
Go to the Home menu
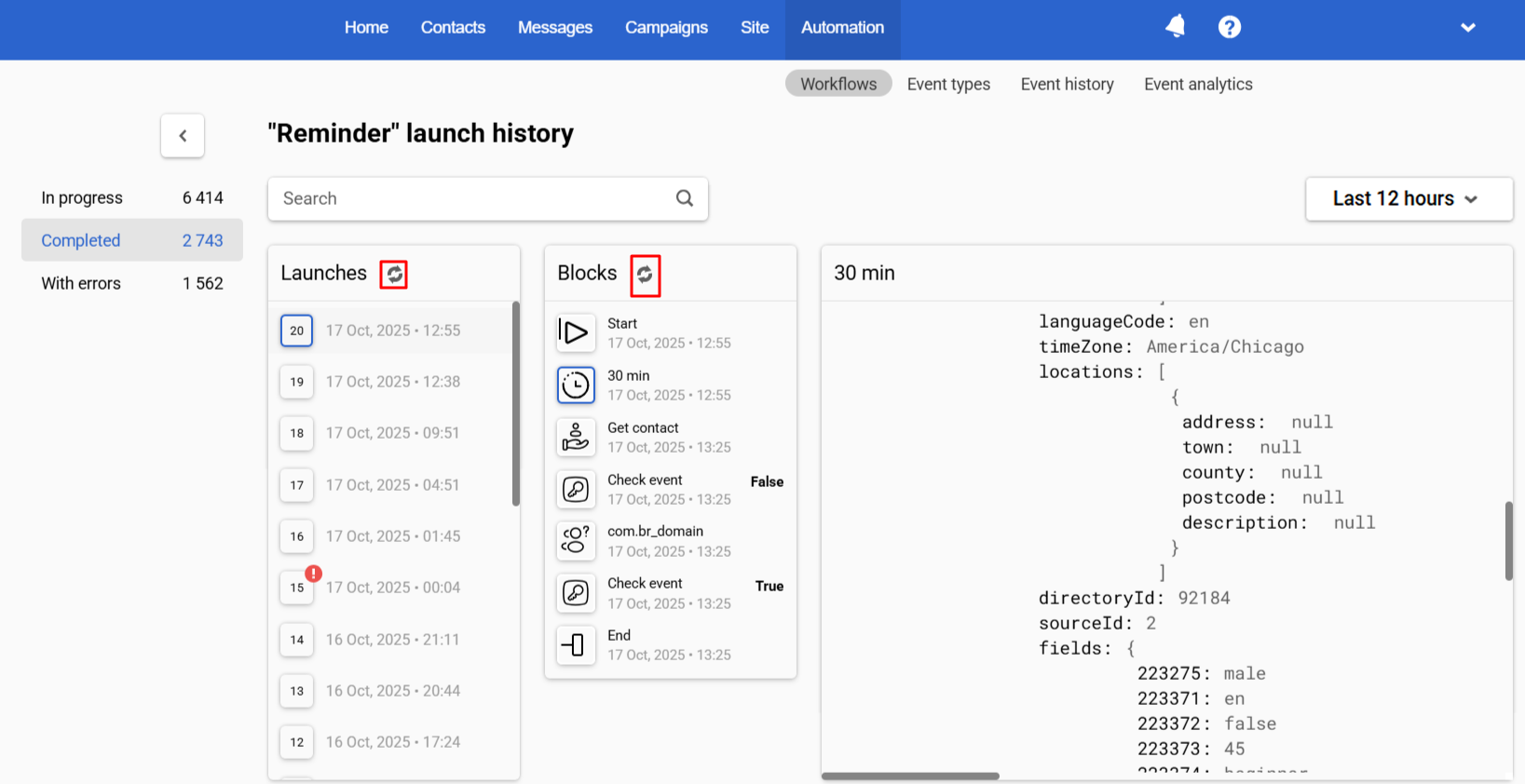click(366, 28)
